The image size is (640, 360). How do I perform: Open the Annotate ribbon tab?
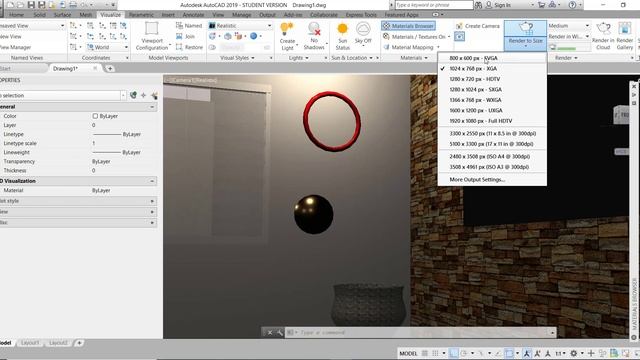[193, 15]
